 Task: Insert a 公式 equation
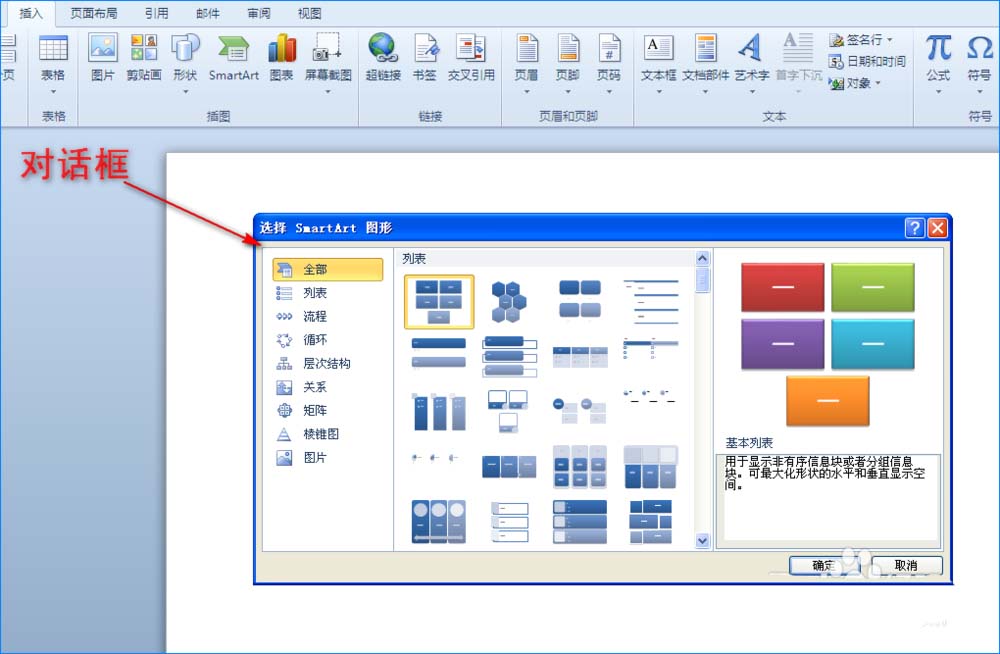pos(938,64)
